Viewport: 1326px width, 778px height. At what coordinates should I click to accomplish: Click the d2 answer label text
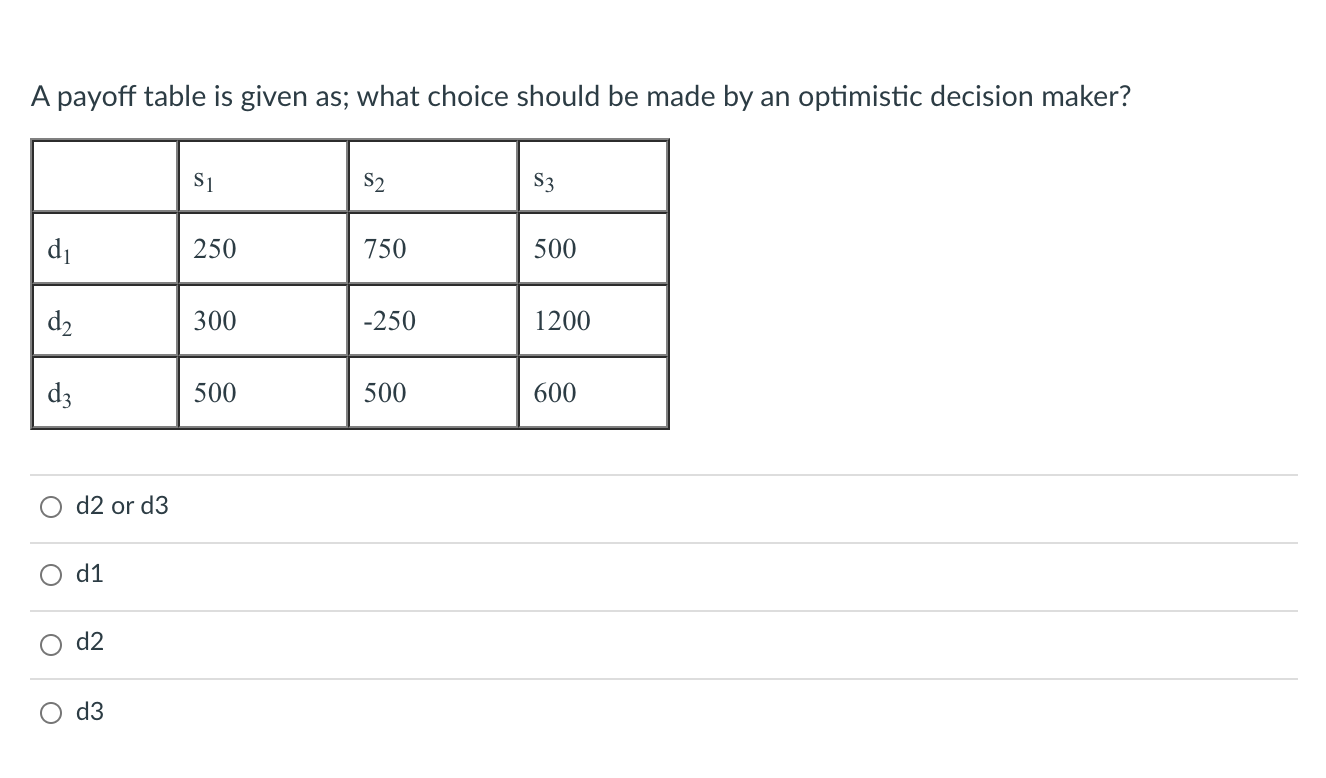coord(91,643)
